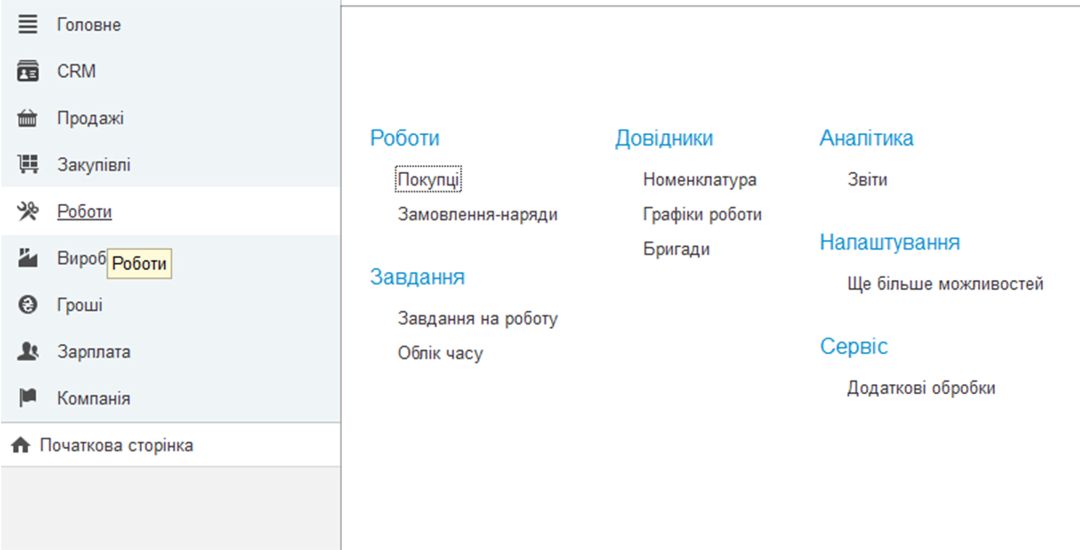Image resolution: width=1080 pixels, height=550 pixels.
Task: Select the underlined Роботи sidebar item
Action: point(84,212)
